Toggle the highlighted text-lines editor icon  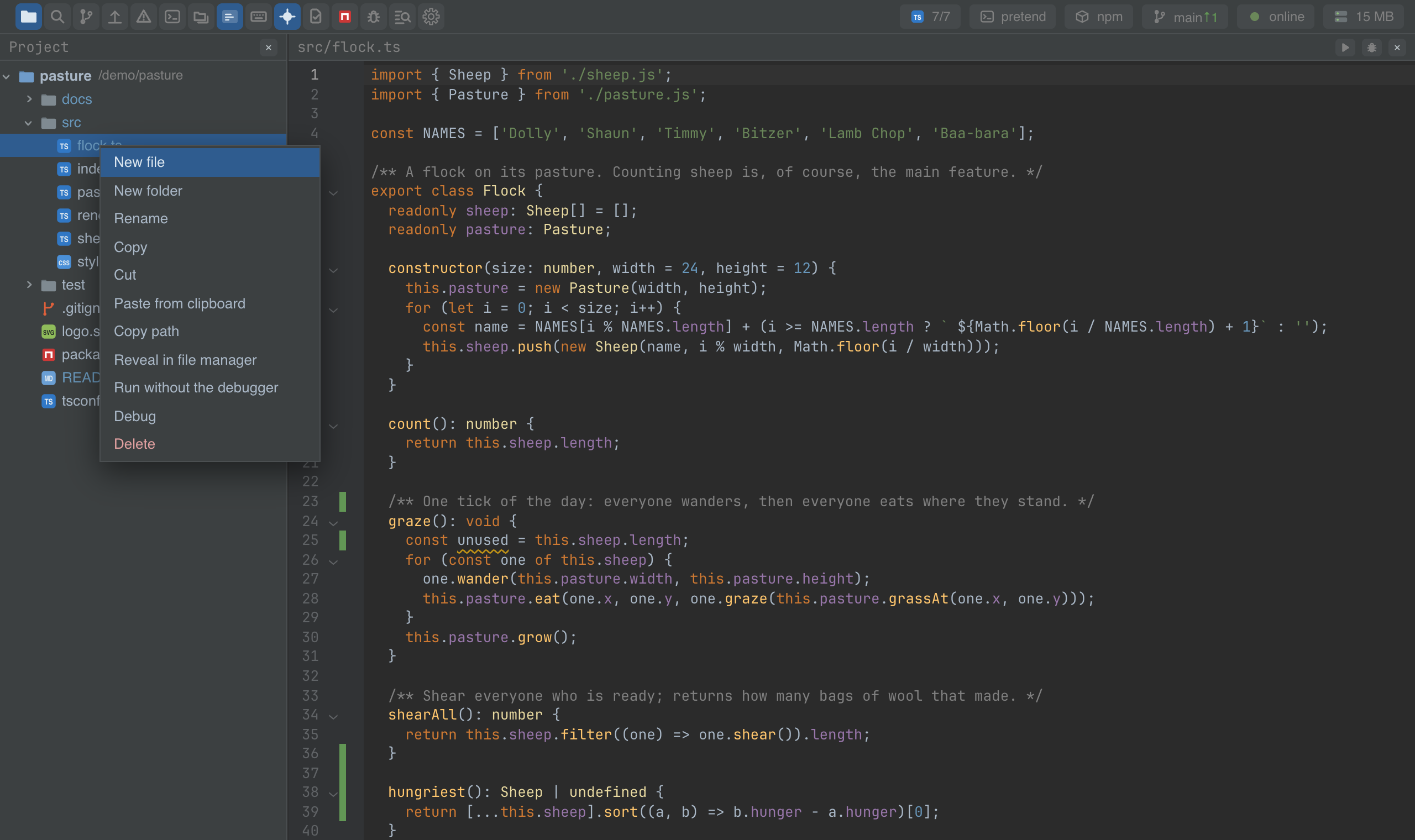230,17
